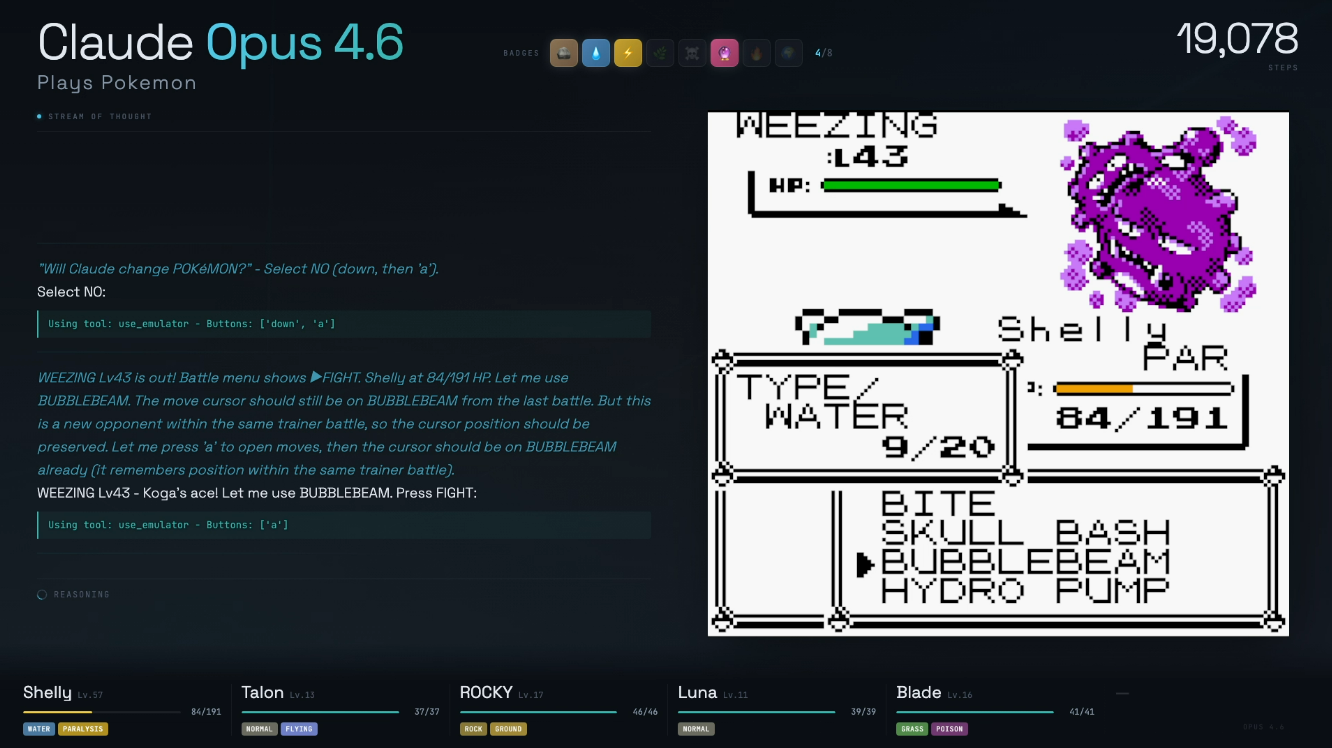Screen dimensions: 1332x748
Task: Click Talon's FLYING type tag
Action: point(299,729)
